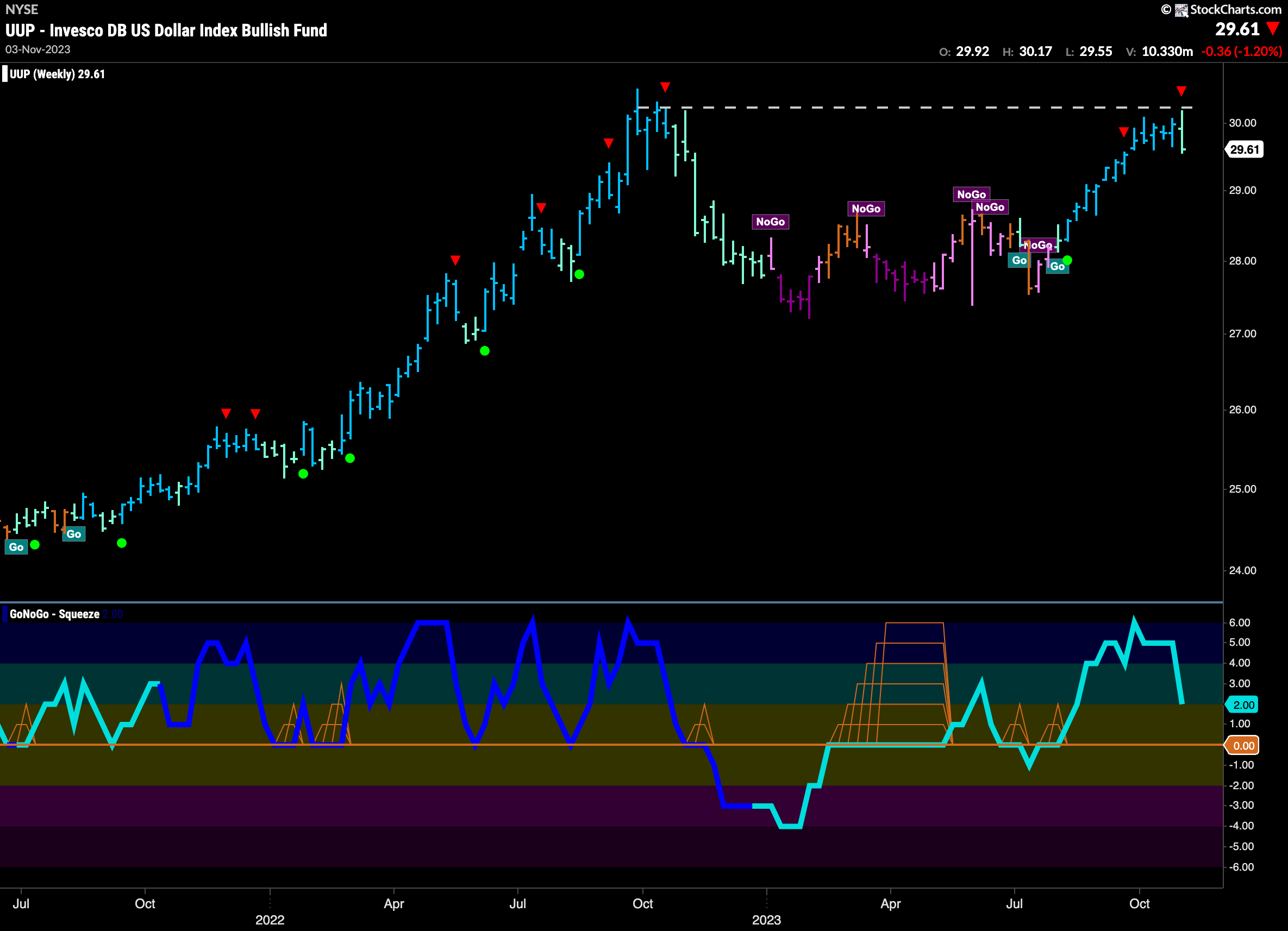The height and width of the screenshot is (931, 1288).
Task: Click the white legend marker beside UUP (Weekly)
Action: point(5,74)
